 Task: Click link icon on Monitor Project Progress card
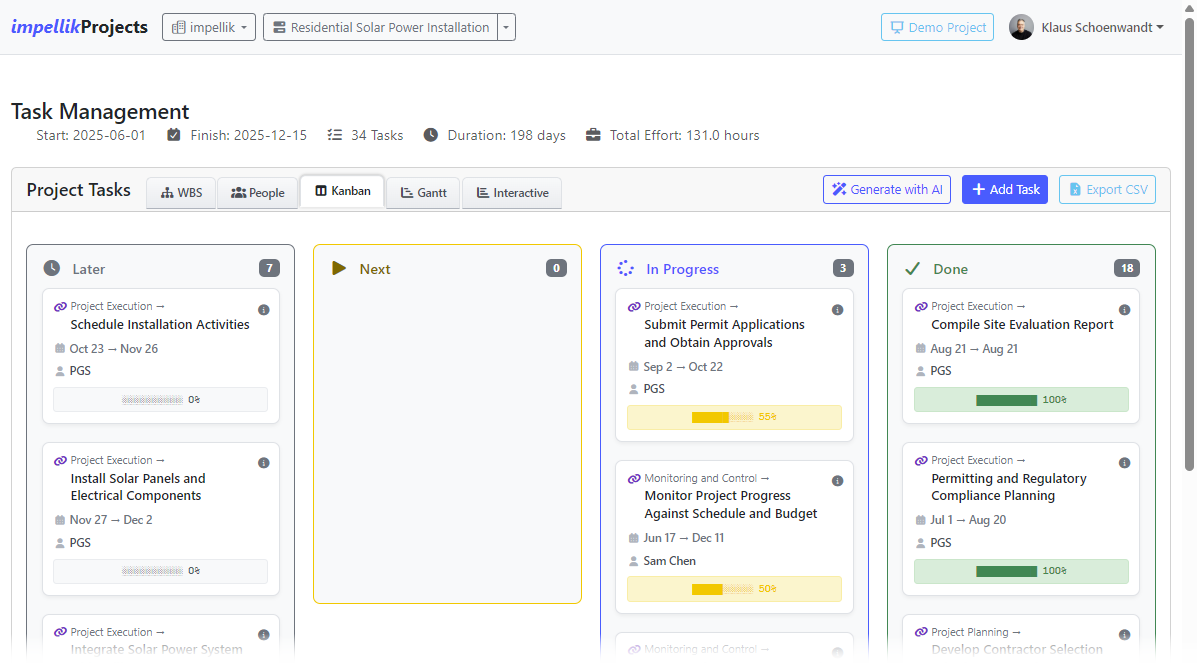tap(634, 479)
